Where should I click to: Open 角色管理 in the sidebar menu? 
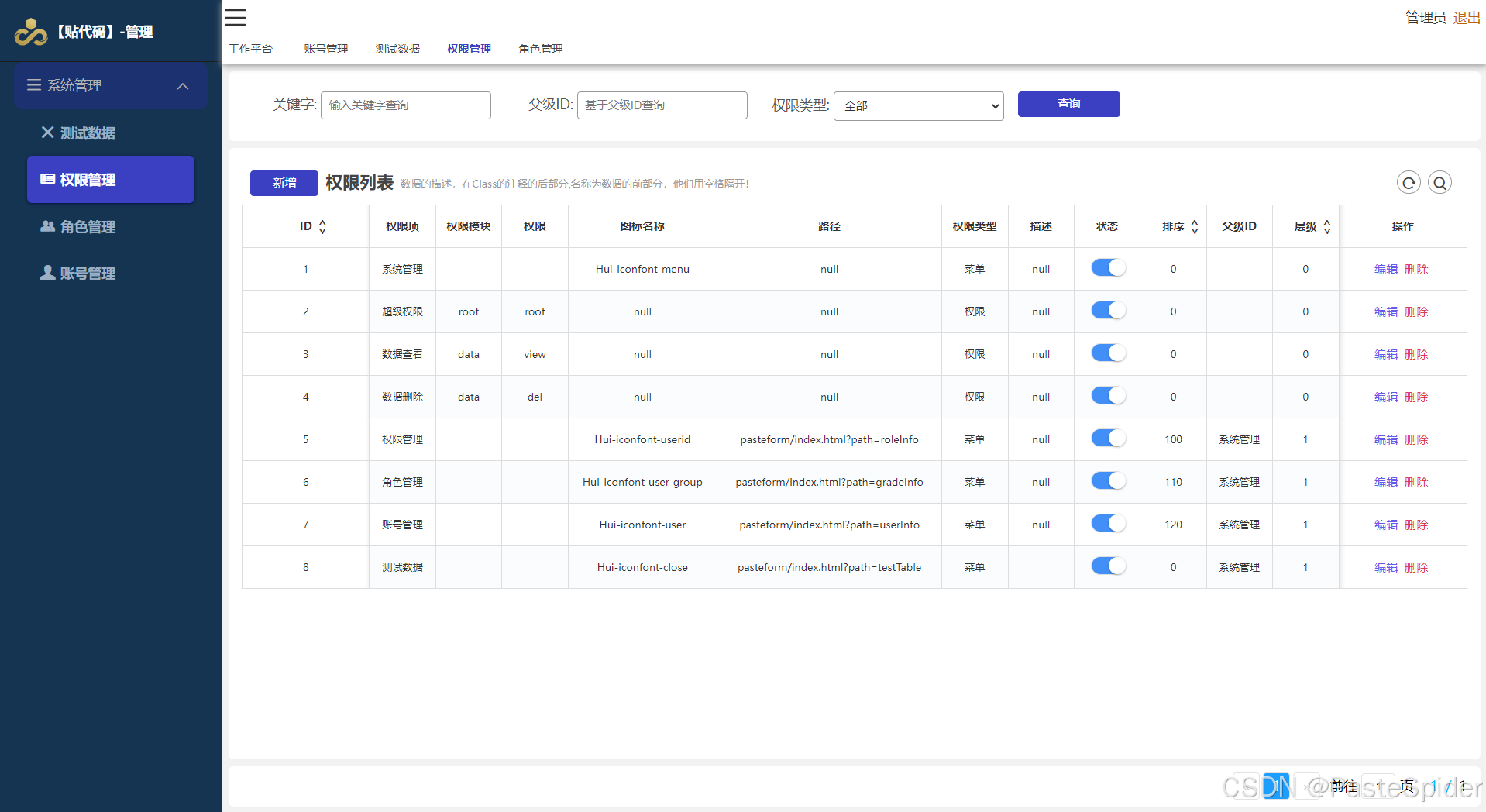point(111,226)
